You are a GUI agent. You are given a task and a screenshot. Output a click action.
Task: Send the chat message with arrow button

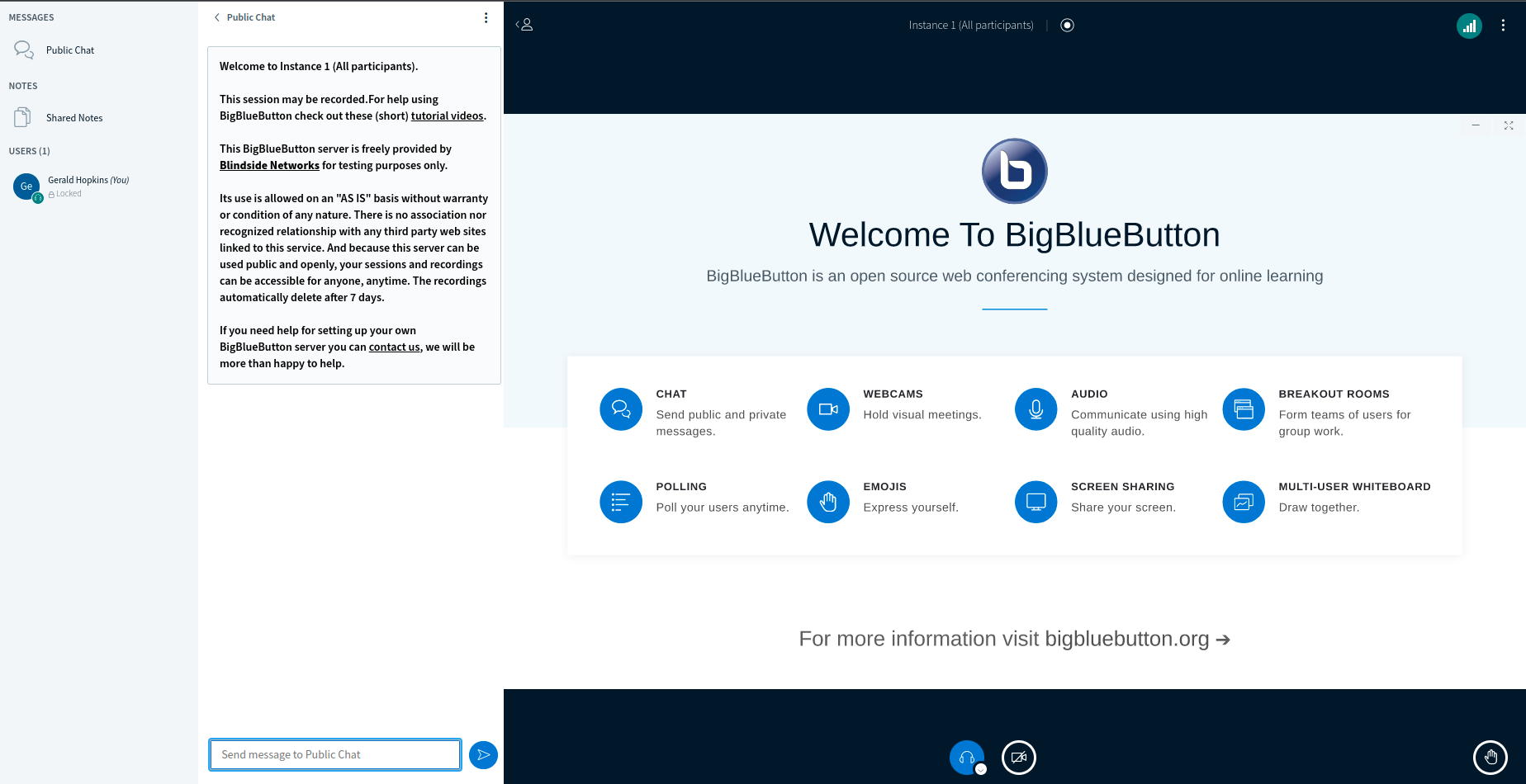click(483, 755)
